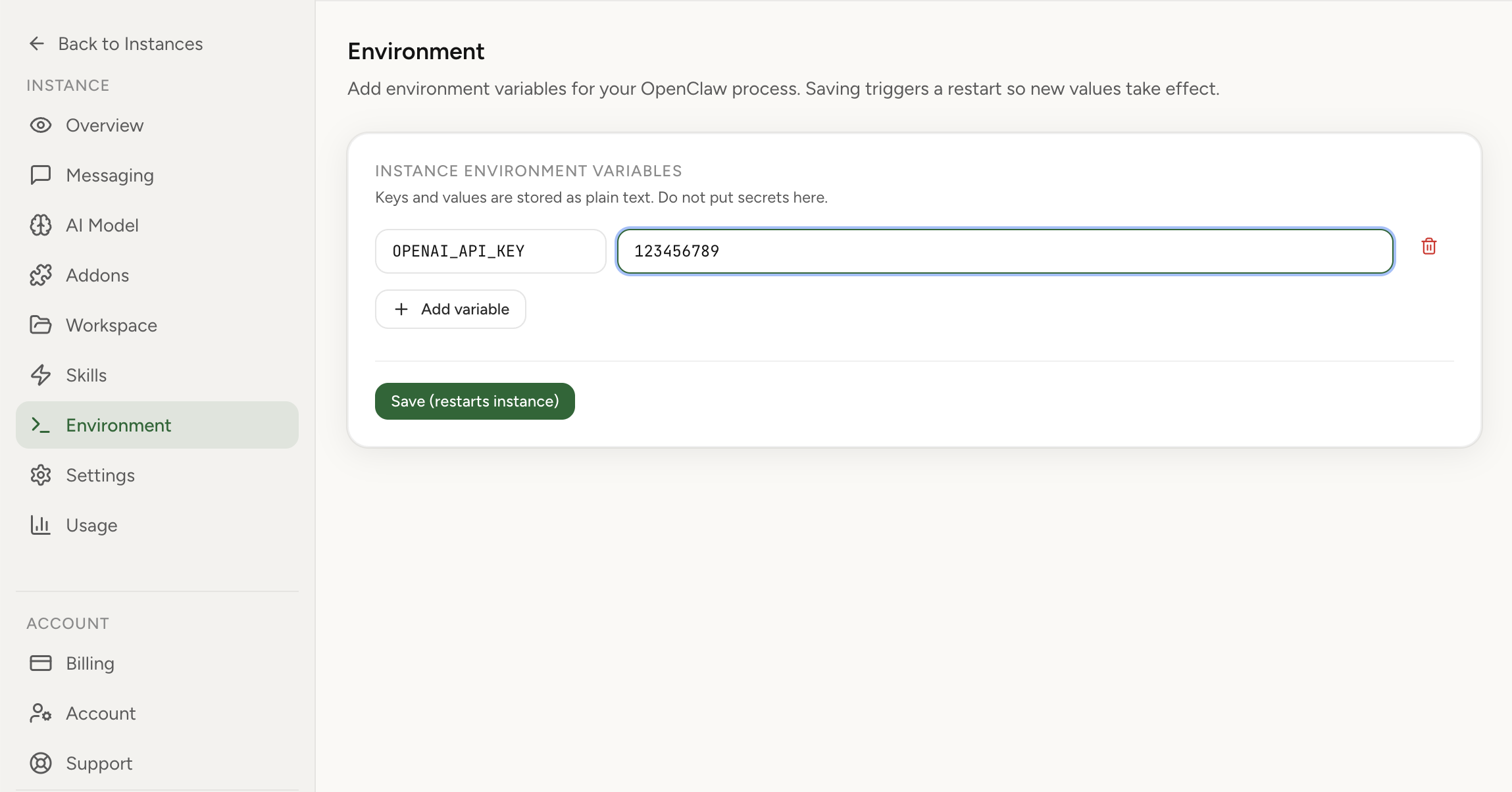Click the OPENAI_API_KEY name field
1512x792 pixels.
(x=490, y=251)
